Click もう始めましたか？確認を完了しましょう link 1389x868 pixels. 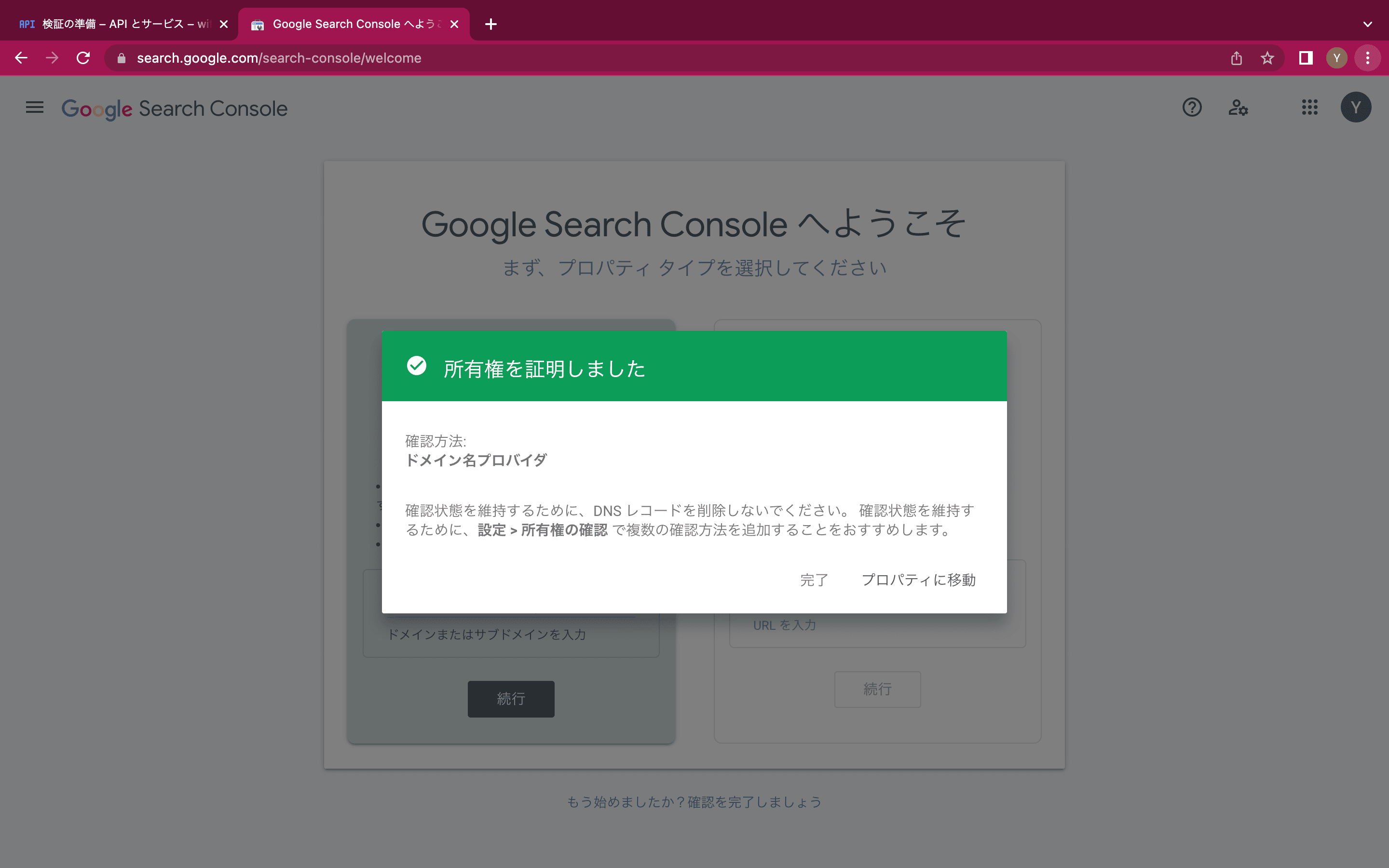(694, 802)
